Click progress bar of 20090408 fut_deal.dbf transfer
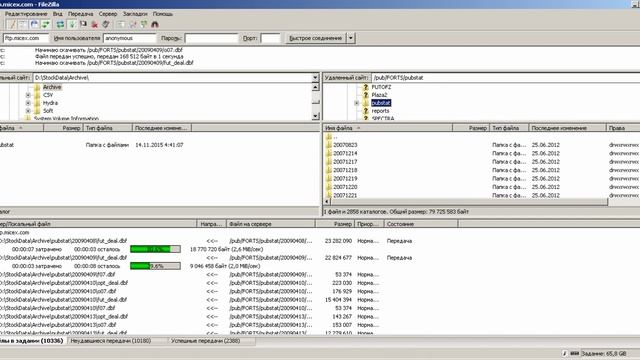The width and height of the screenshot is (640, 360). point(156,249)
